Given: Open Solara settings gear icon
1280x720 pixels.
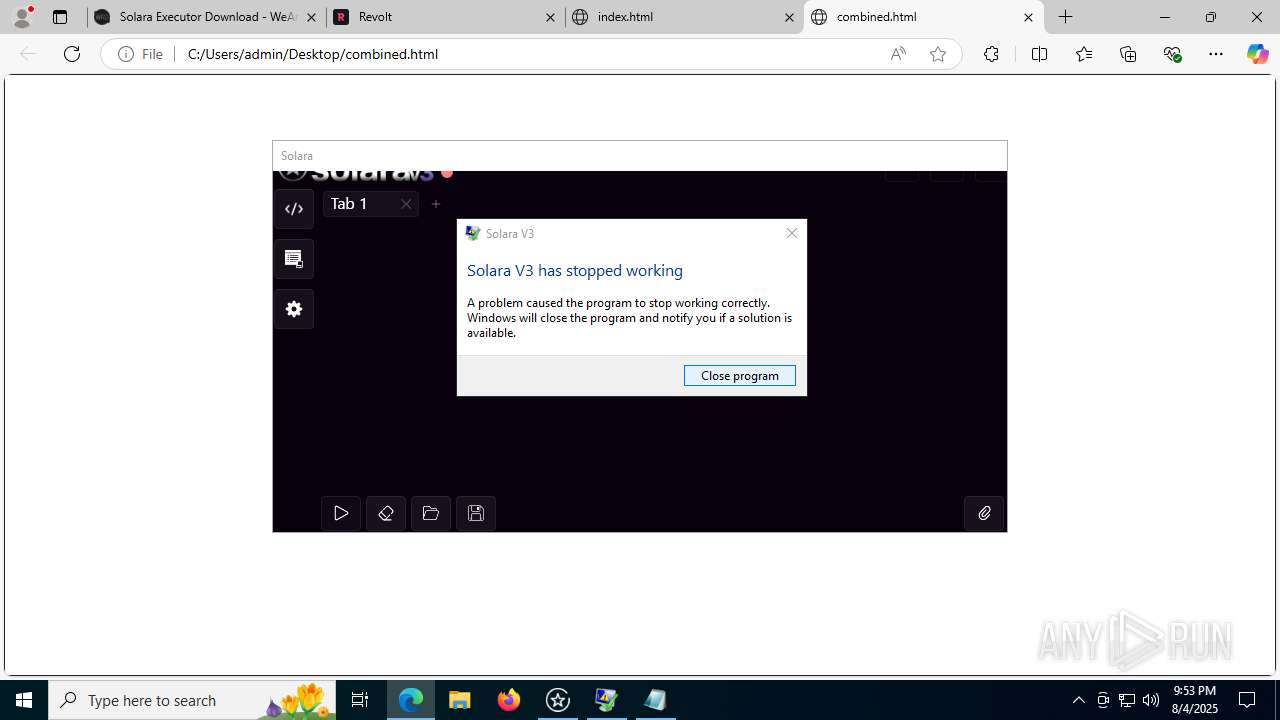Looking at the screenshot, I should (294, 309).
